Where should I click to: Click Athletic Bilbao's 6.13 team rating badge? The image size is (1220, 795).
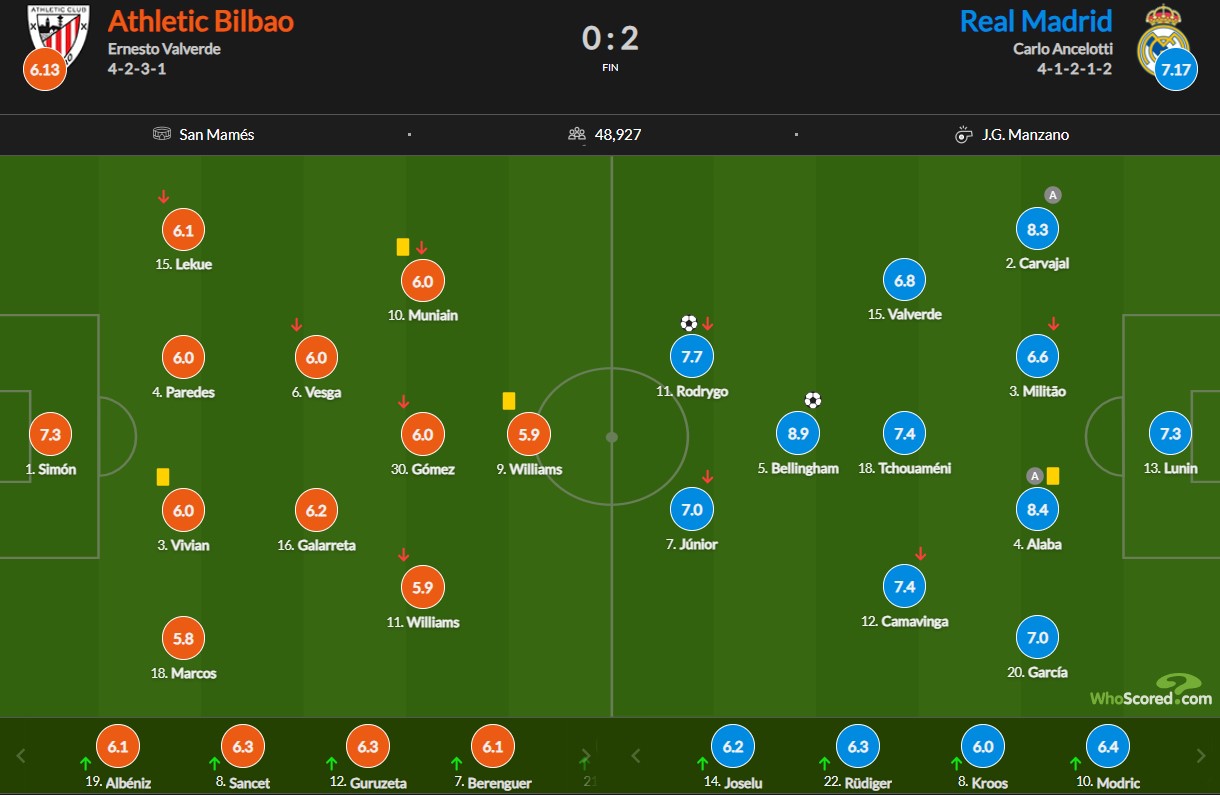44,70
